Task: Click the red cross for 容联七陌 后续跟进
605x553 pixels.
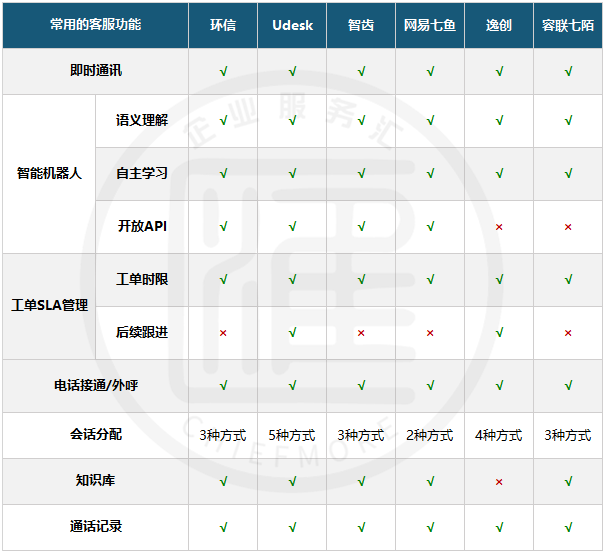Action: (x=568, y=333)
